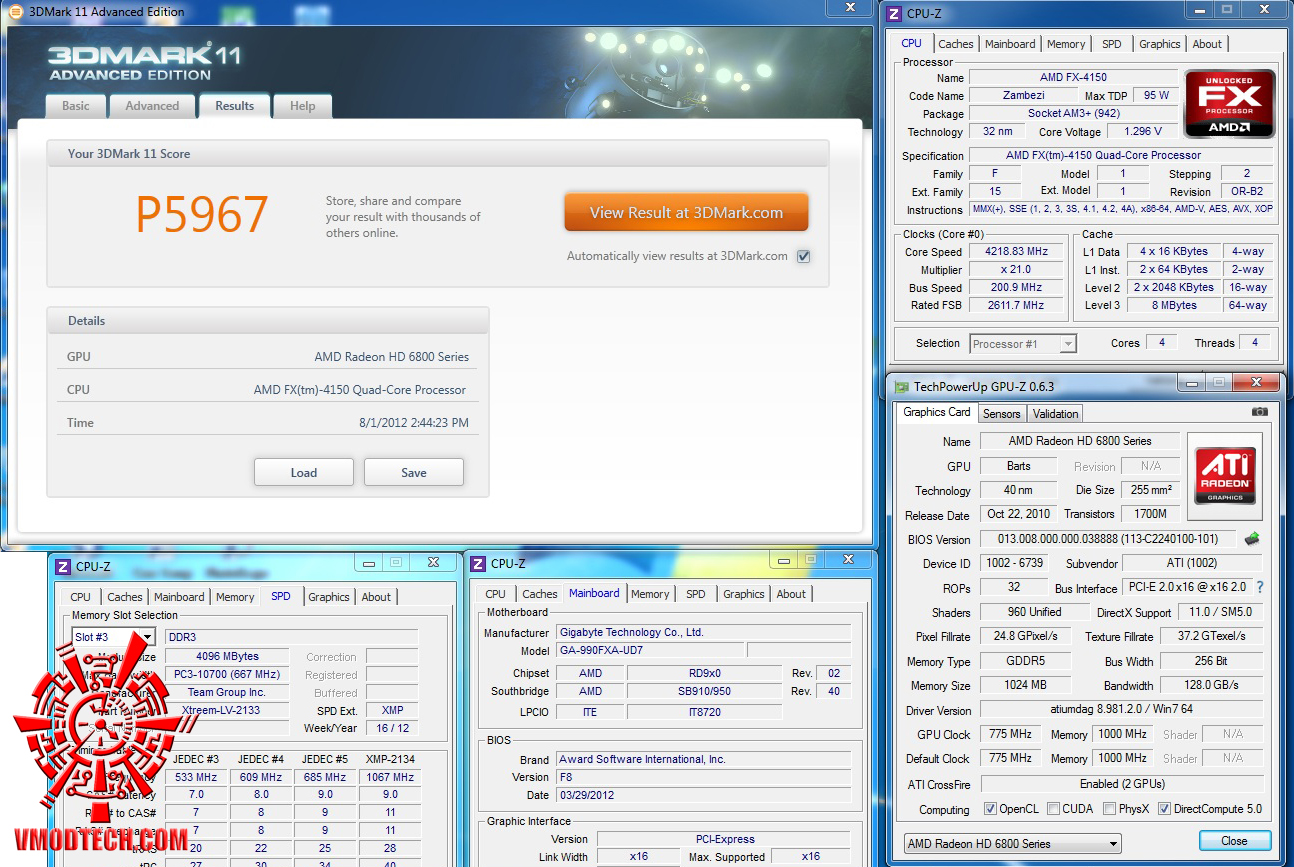This screenshot has height=867, width=1294.
Task: Click the GPU-Z title bar chip icon
Action: [902, 387]
